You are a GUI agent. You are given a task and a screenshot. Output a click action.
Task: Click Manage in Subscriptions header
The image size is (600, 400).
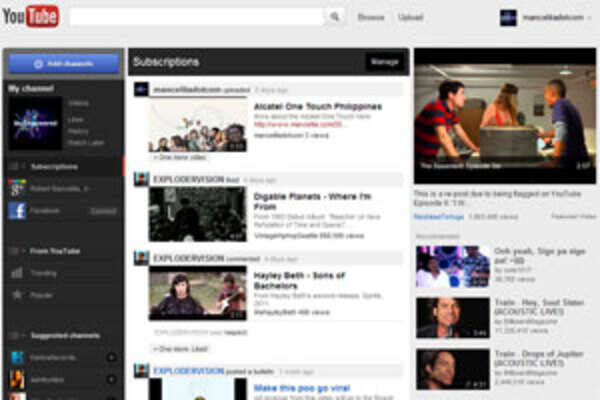tap(385, 62)
